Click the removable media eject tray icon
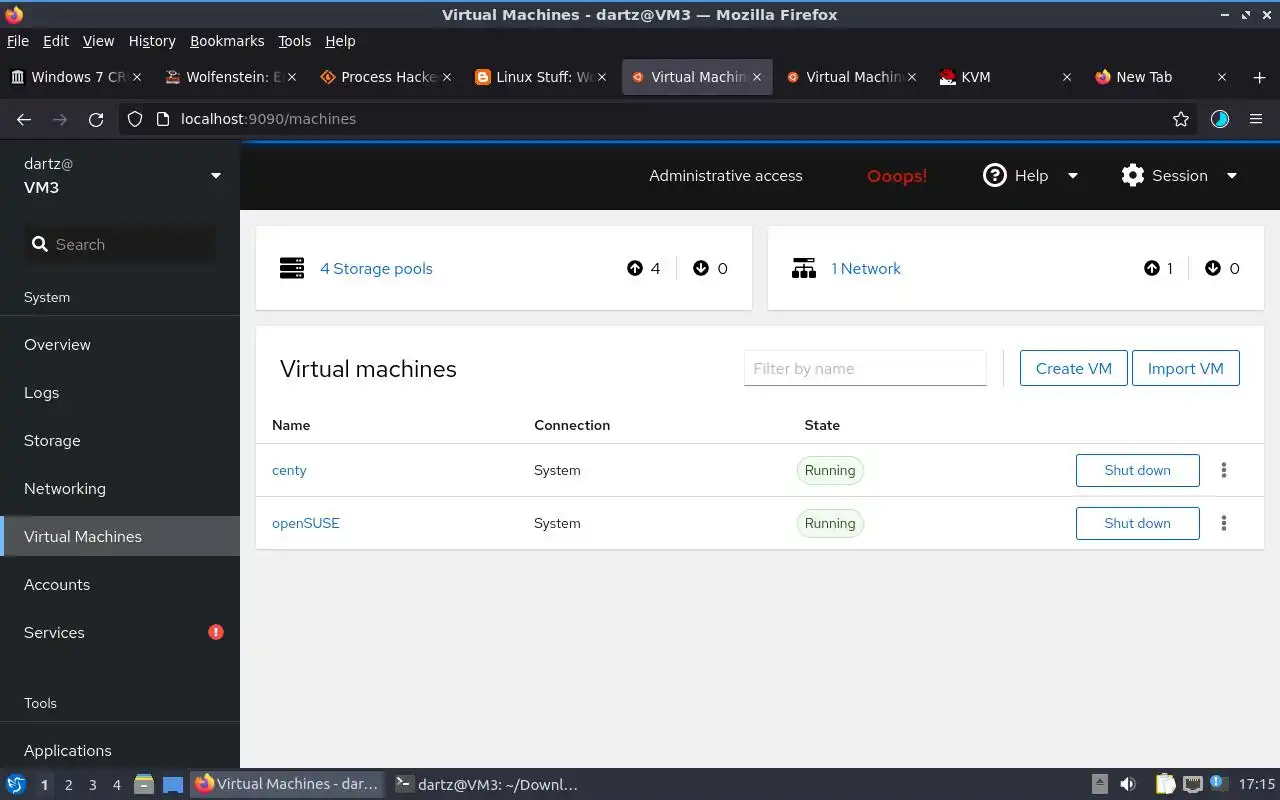This screenshot has height=800, width=1280. (x=1099, y=785)
